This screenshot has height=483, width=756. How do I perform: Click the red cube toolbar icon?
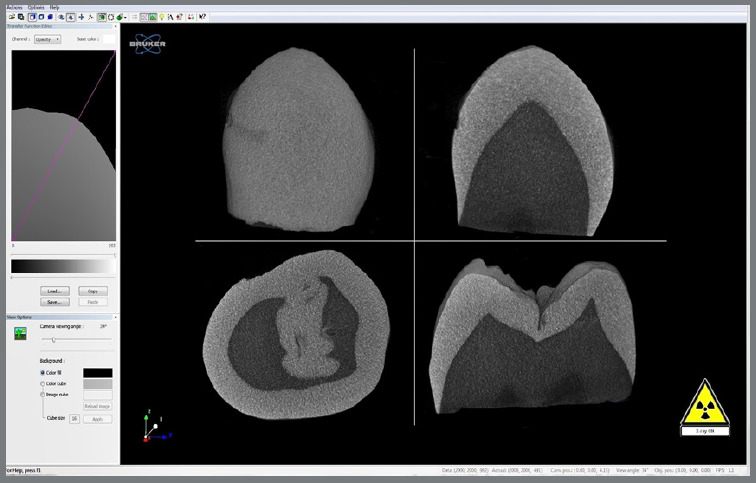click(179, 17)
